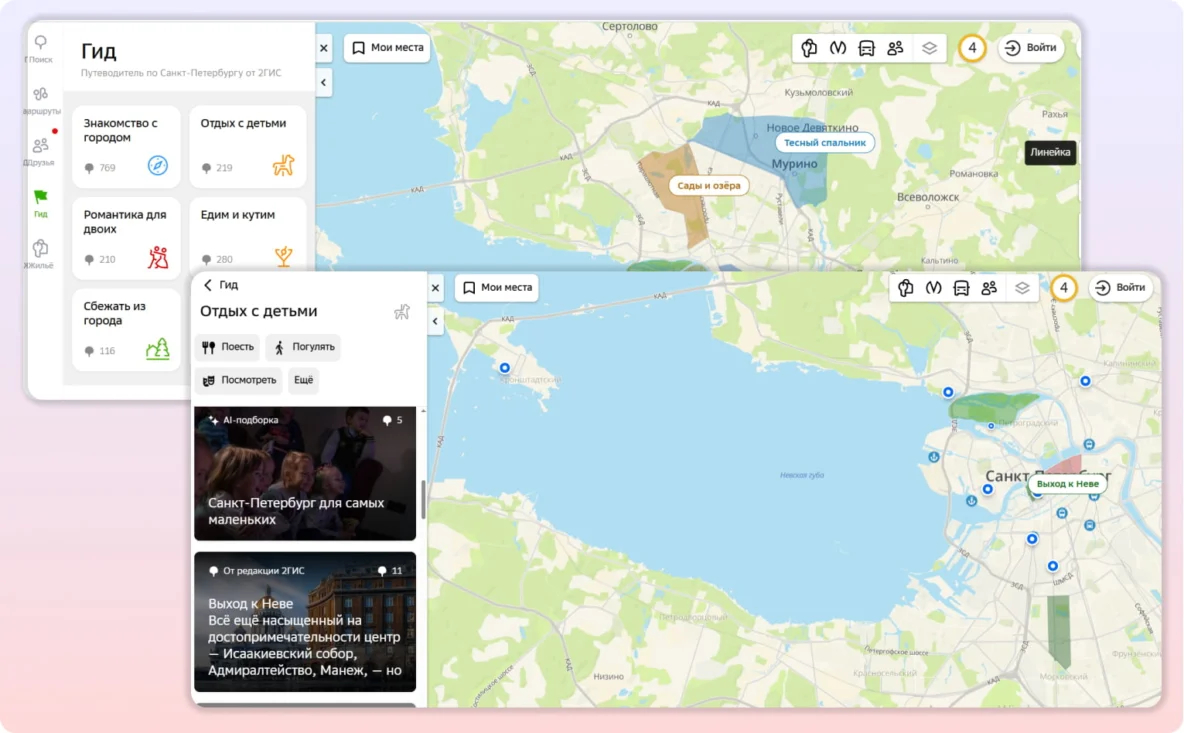This screenshot has width=1184, height=733.
Task: Select the Выход к Неве map label
Action: (1067, 484)
